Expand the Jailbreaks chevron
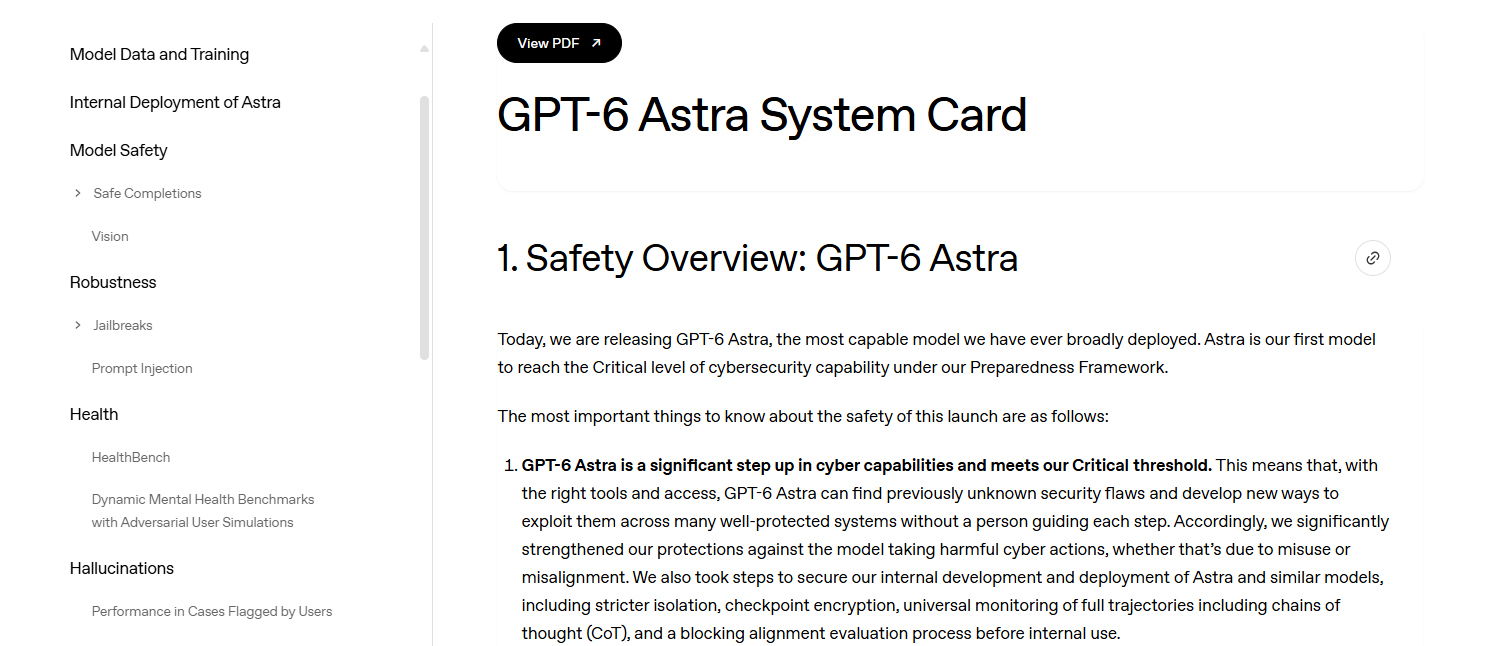 pyautogui.click(x=78, y=325)
